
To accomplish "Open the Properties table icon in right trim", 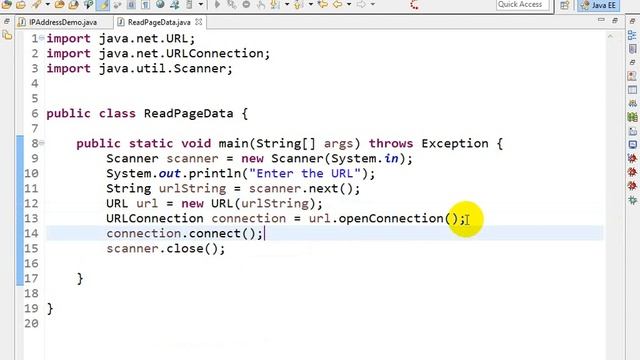I will 632,90.
